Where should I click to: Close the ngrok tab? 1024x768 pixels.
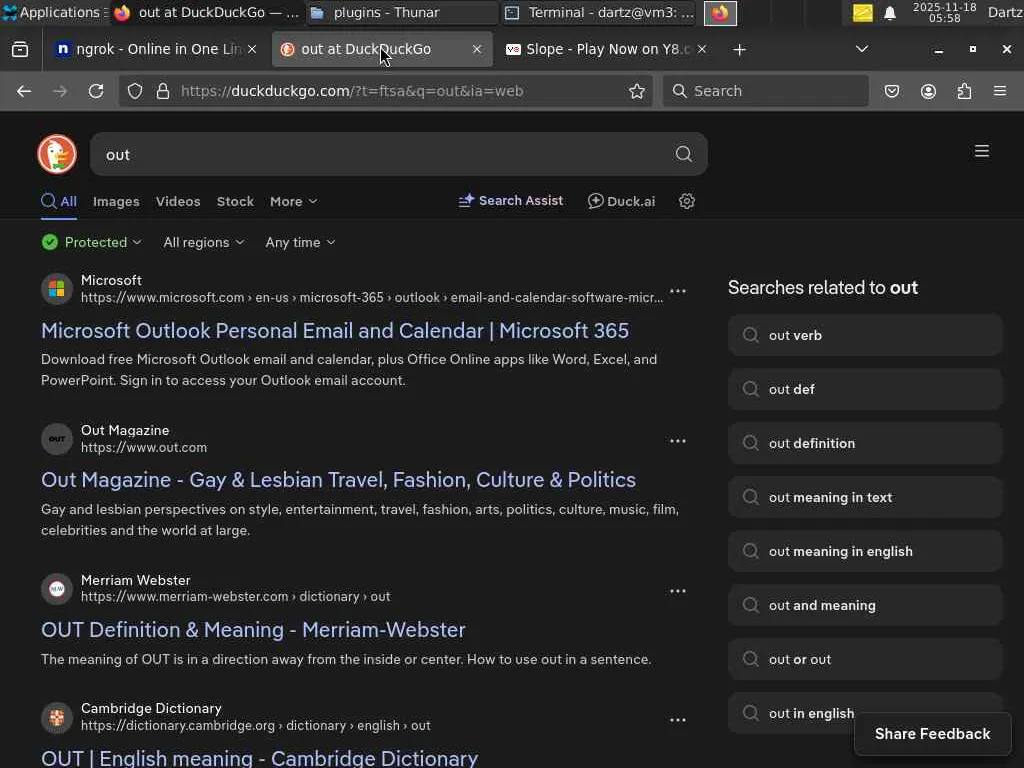252,50
